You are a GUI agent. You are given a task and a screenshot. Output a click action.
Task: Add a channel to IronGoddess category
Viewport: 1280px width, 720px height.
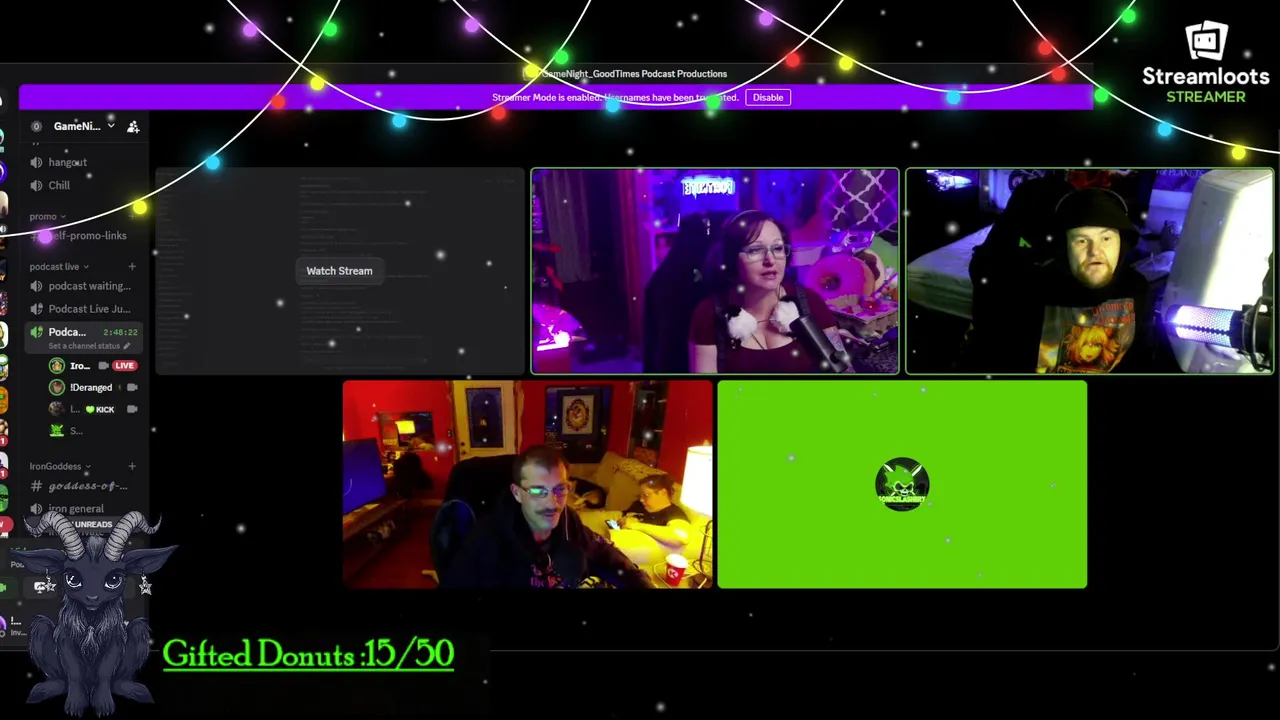(132, 467)
